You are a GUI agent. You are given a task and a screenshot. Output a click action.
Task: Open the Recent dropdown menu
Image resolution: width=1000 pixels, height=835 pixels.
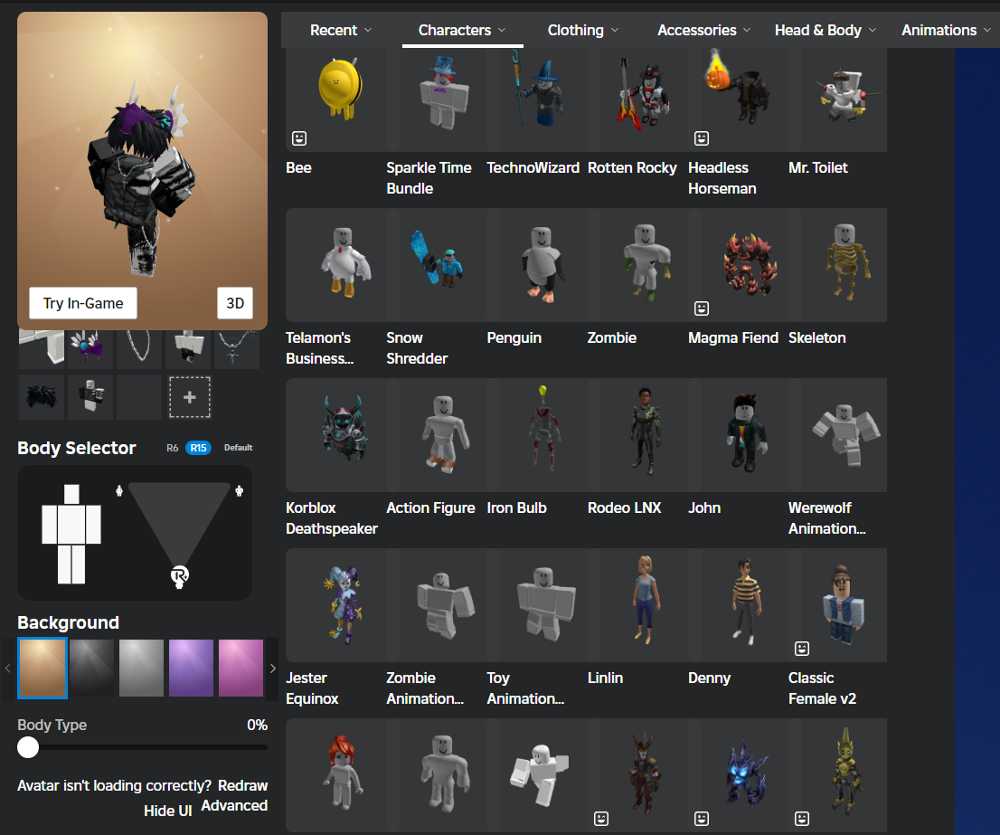(341, 30)
